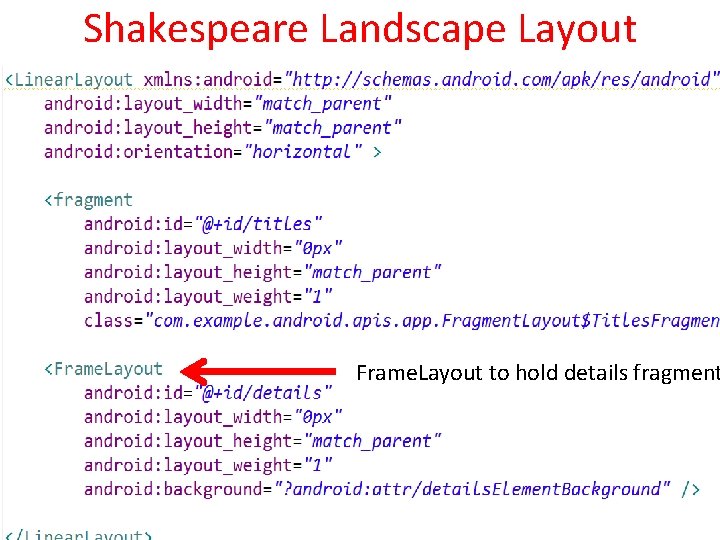Click the LinearLayout layout_width="match_parent" line
Viewport: 720px width, 540px height.
[x=218, y=104]
